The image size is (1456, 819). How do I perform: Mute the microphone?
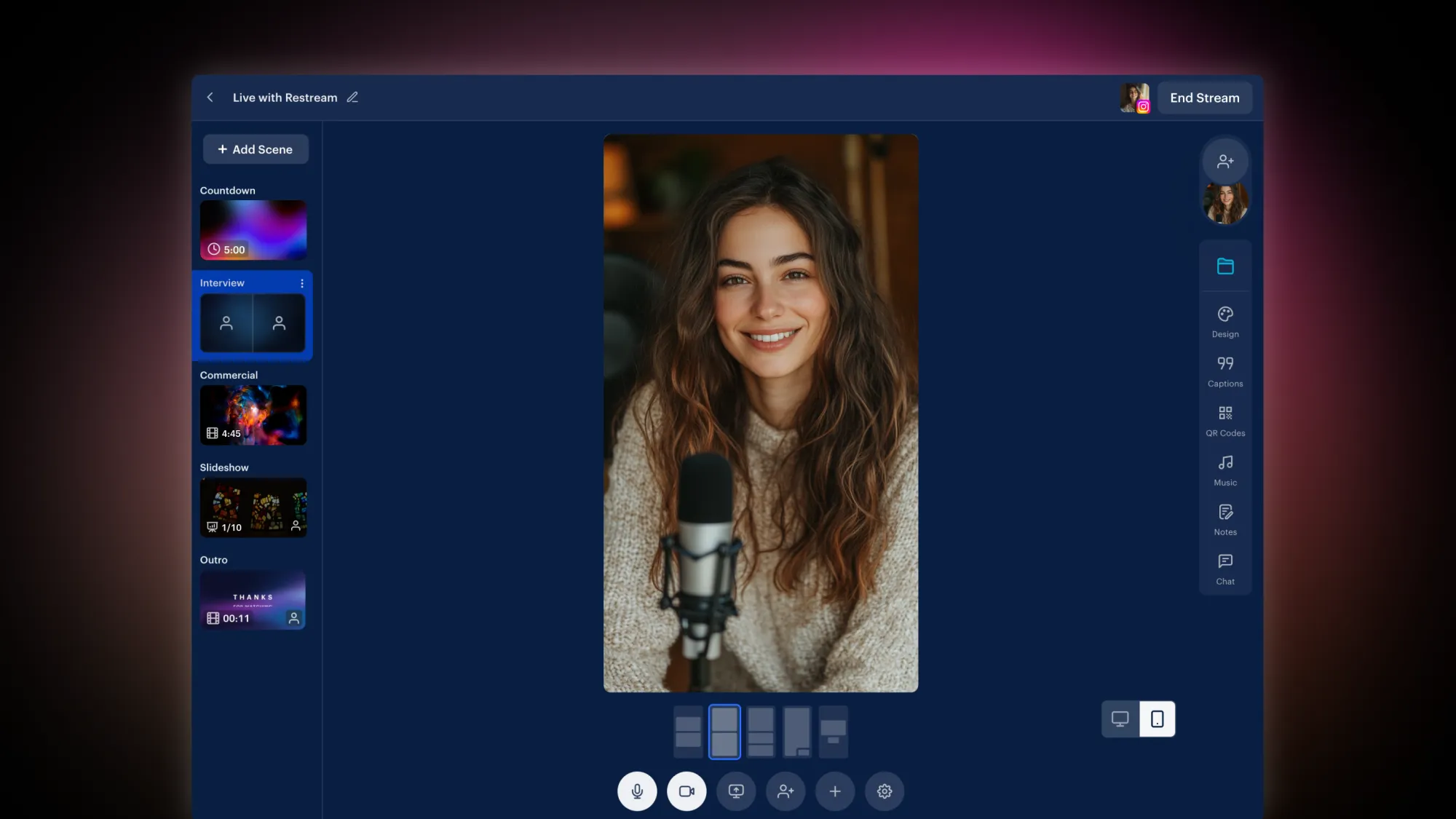pos(637,791)
